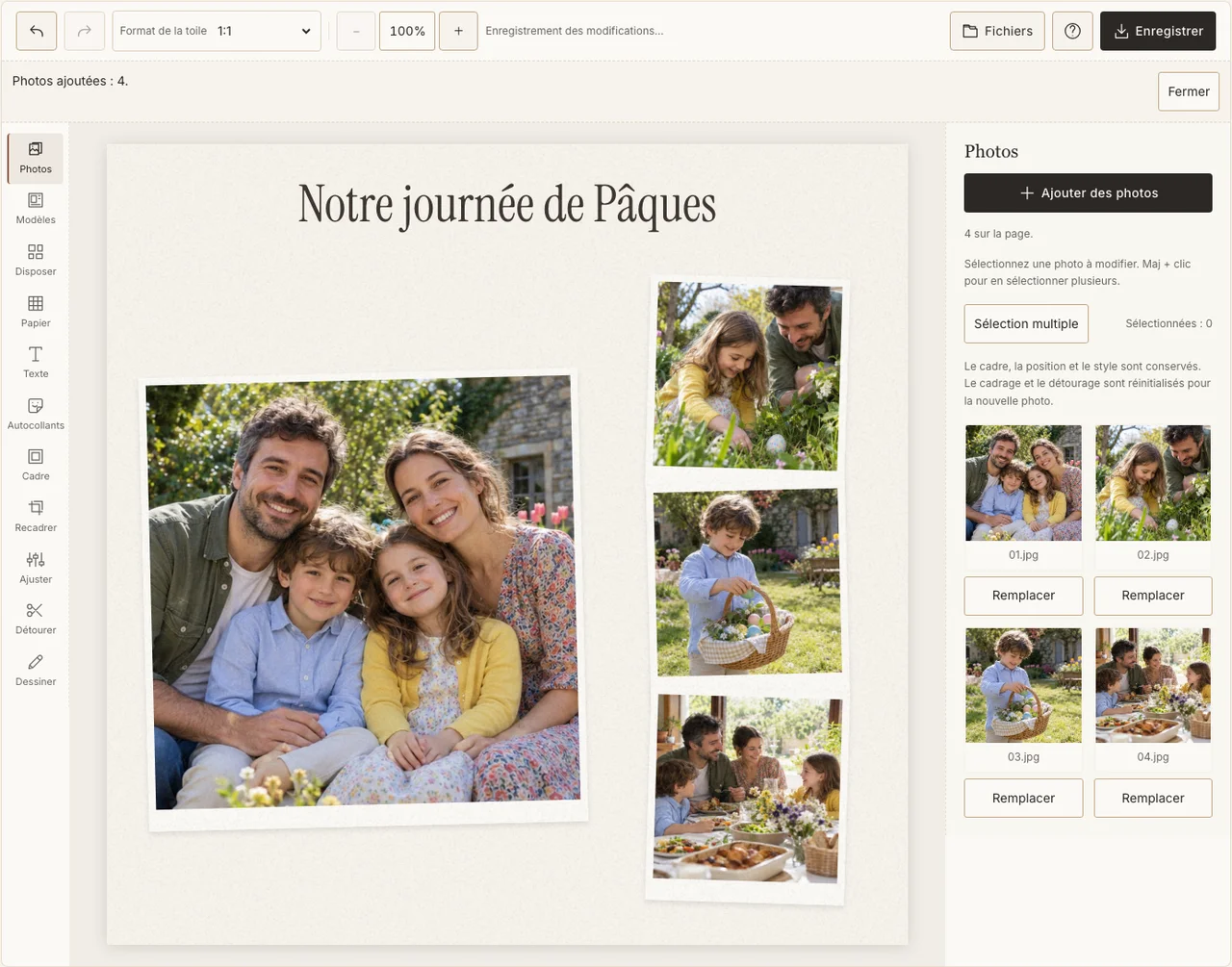The height and width of the screenshot is (967, 1232).
Task: Click the Sélectionnées : 0 counter text
Action: click(1168, 323)
